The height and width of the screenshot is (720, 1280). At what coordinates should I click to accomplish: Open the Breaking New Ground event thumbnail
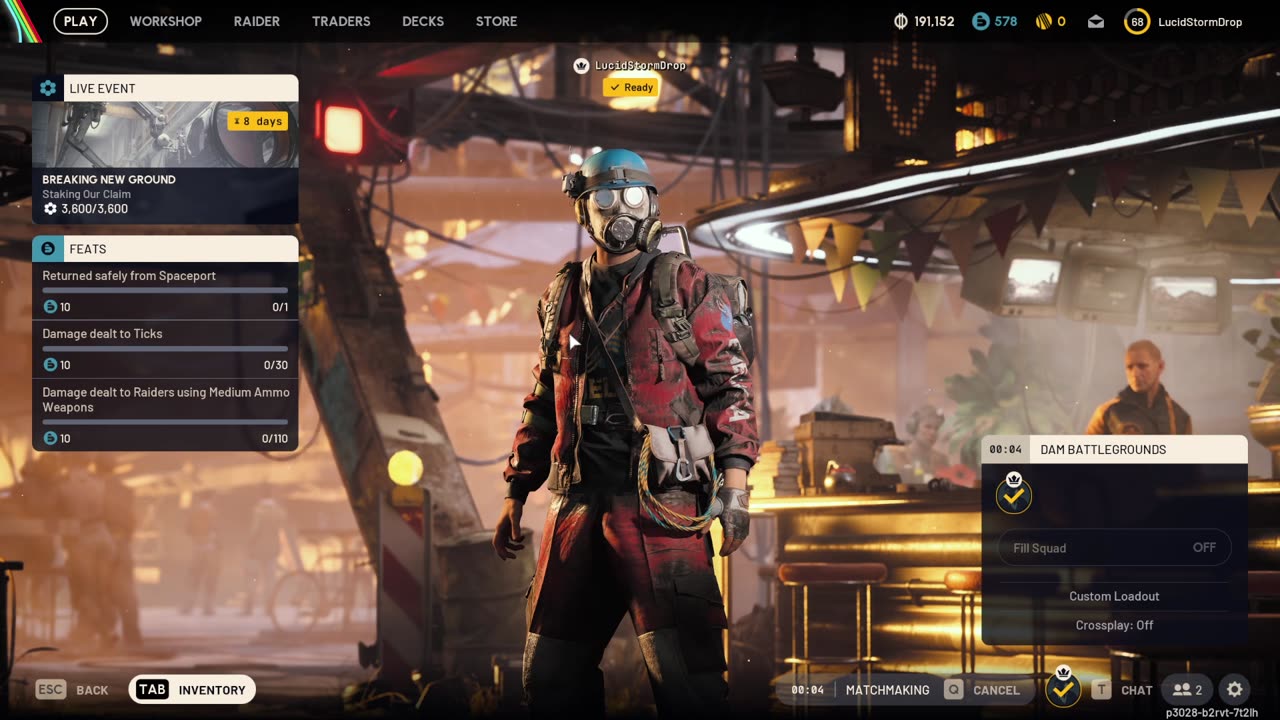(165, 134)
